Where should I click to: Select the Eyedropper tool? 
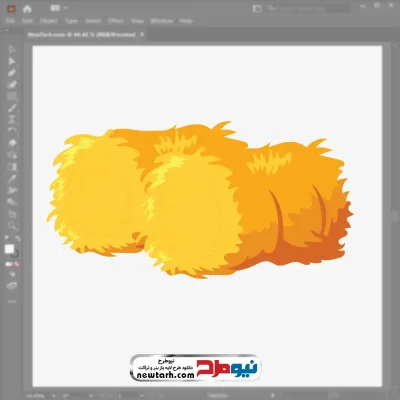click(x=12, y=178)
